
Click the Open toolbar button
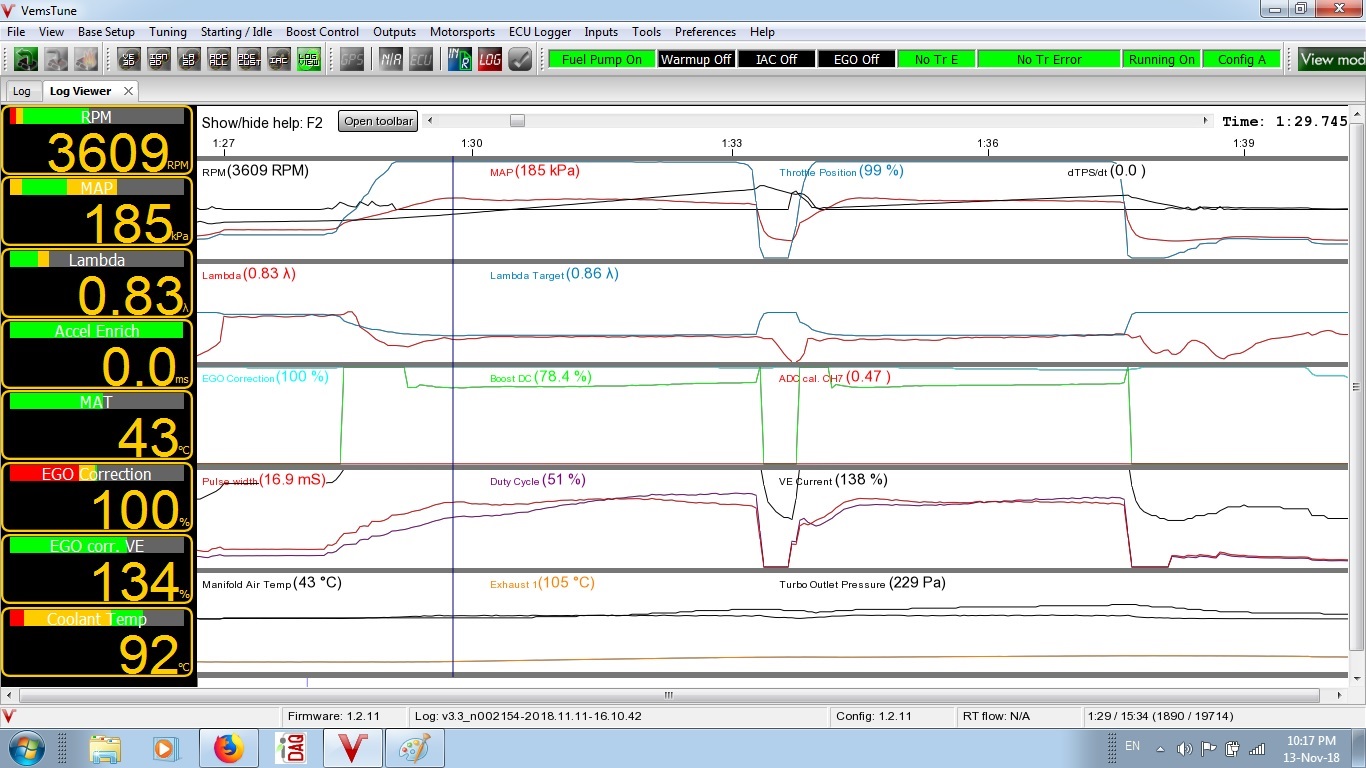pos(377,120)
